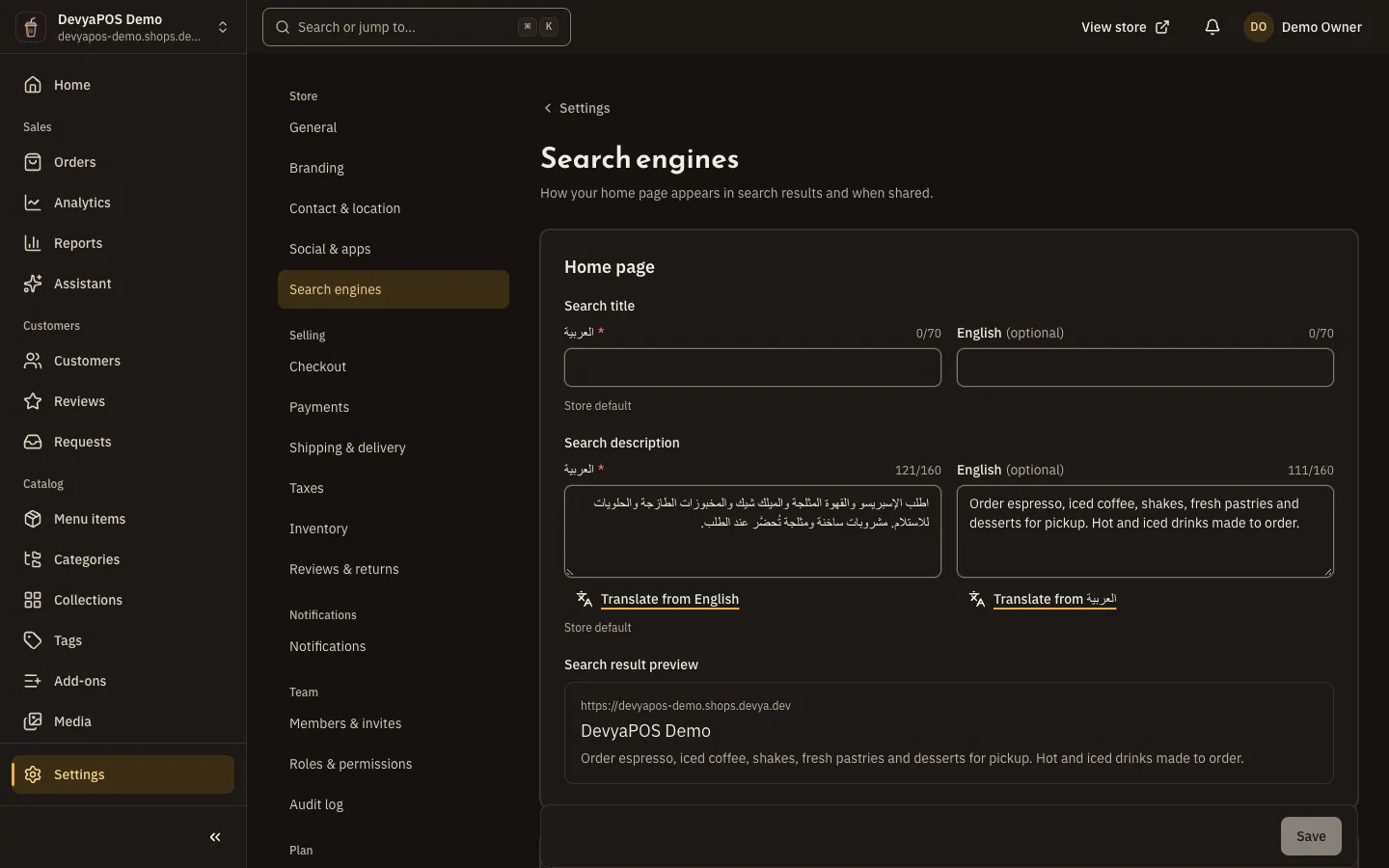Click the Save button

(1311, 836)
